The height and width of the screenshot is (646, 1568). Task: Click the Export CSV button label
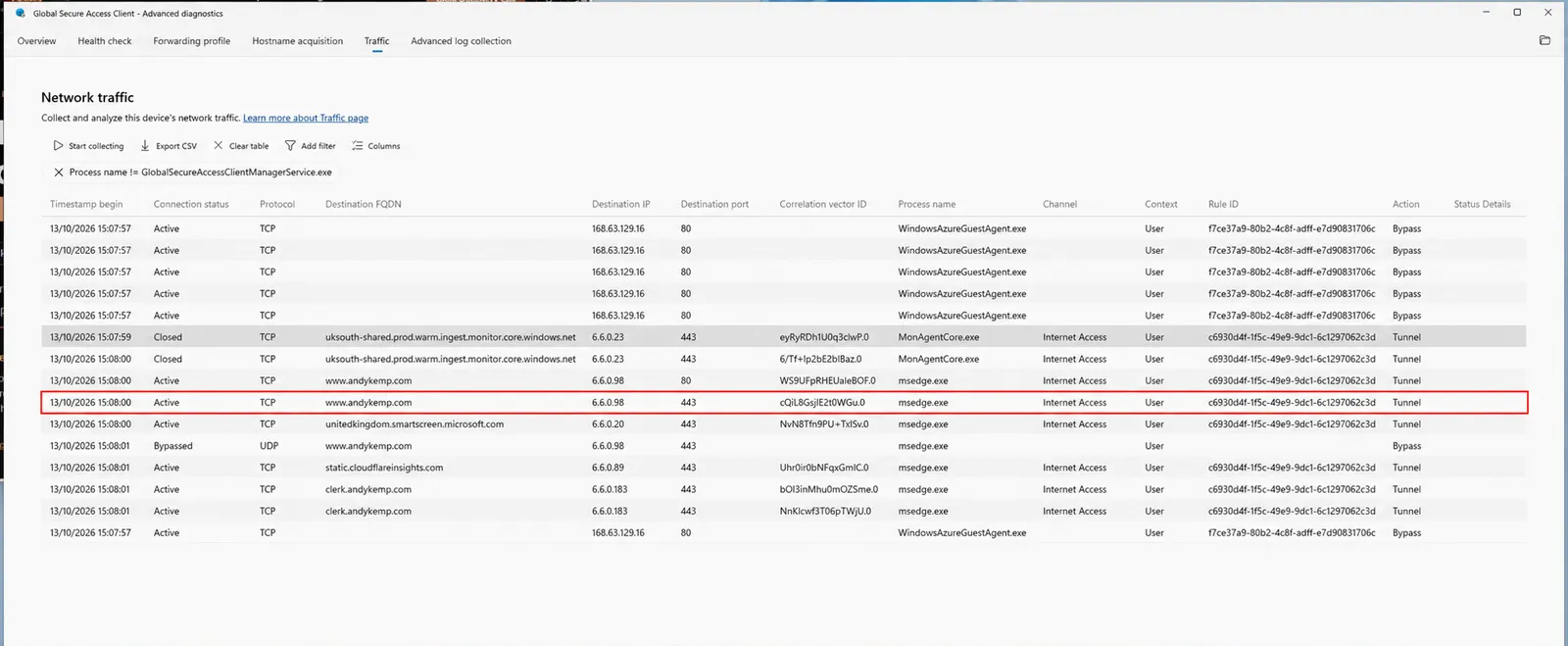tap(176, 146)
